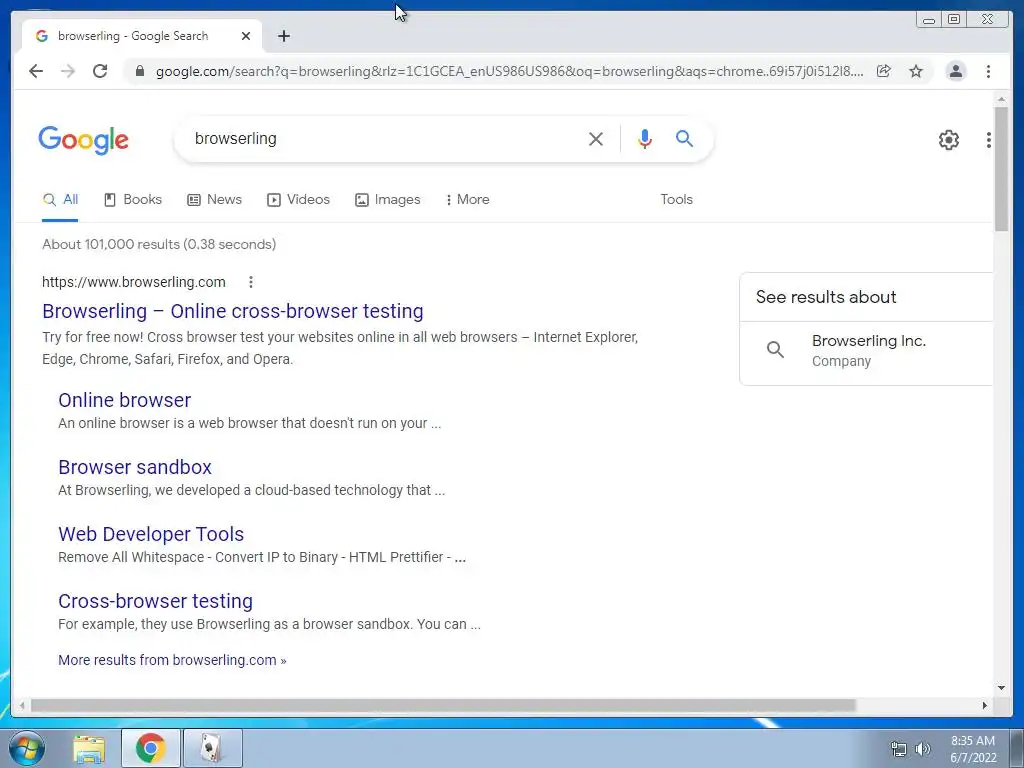The image size is (1024, 768).
Task: Click the Show desktop strip
Action: (1017, 748)
